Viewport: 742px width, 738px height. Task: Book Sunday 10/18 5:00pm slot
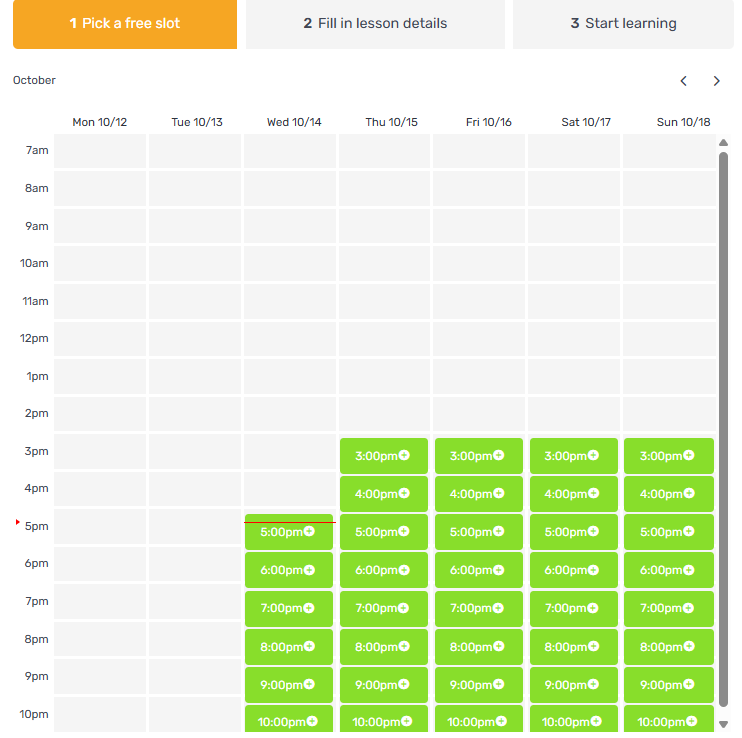pos(669,532)
